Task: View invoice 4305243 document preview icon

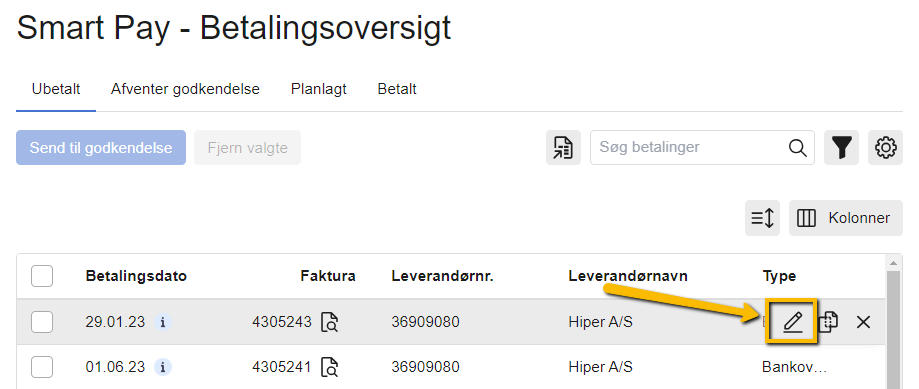Action: [x=329, y=322]
